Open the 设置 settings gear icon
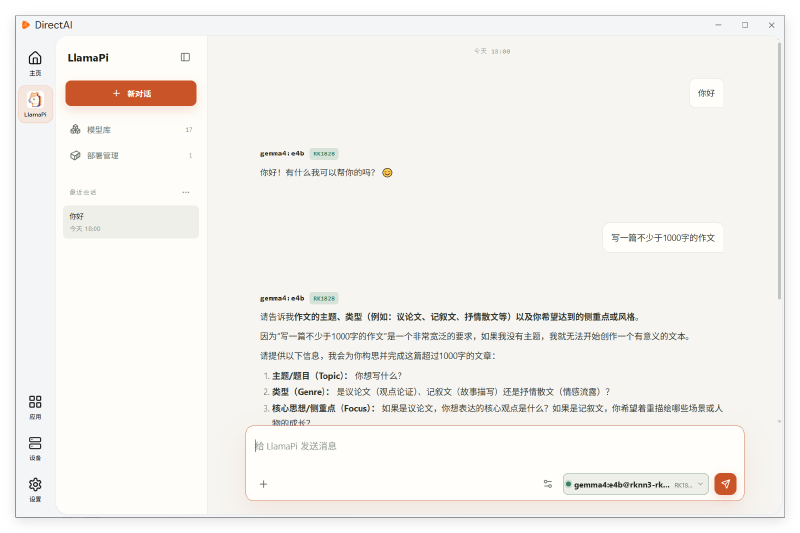Screen dimensions: 800x533 click(35, 490)
